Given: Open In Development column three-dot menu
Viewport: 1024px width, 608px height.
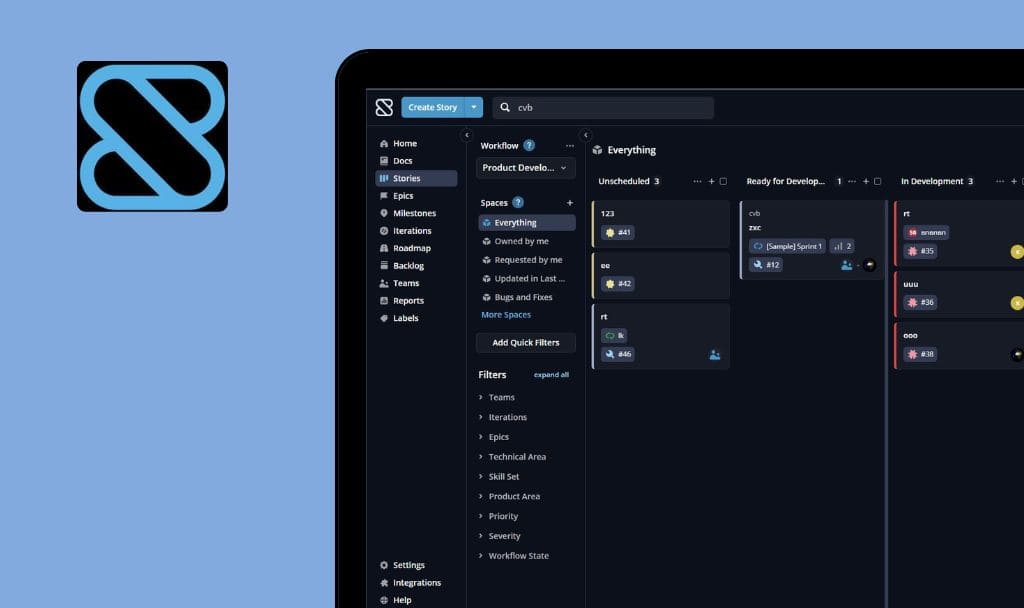Looking at the screenshot, I should (1000, 181).
